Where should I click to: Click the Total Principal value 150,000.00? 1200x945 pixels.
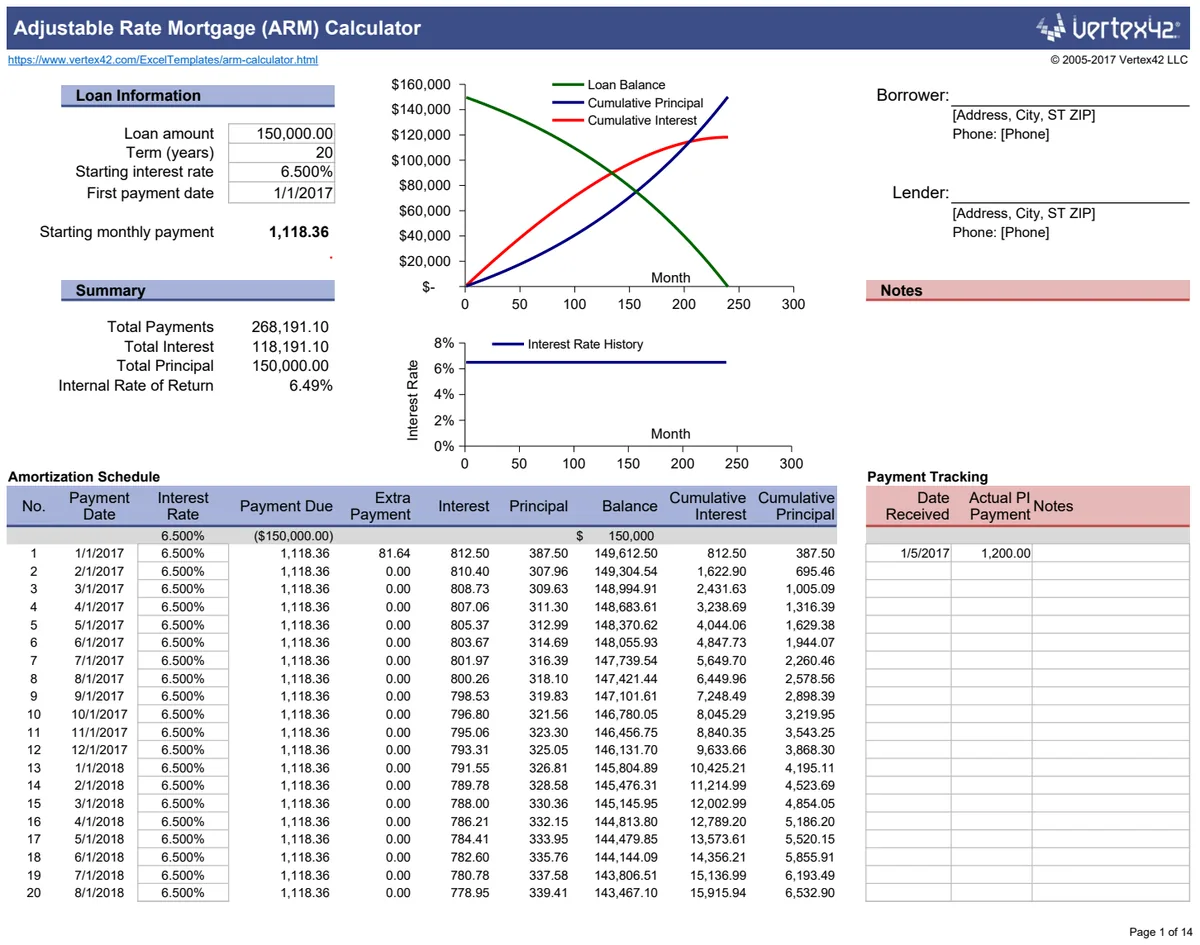tap(290, 366)
